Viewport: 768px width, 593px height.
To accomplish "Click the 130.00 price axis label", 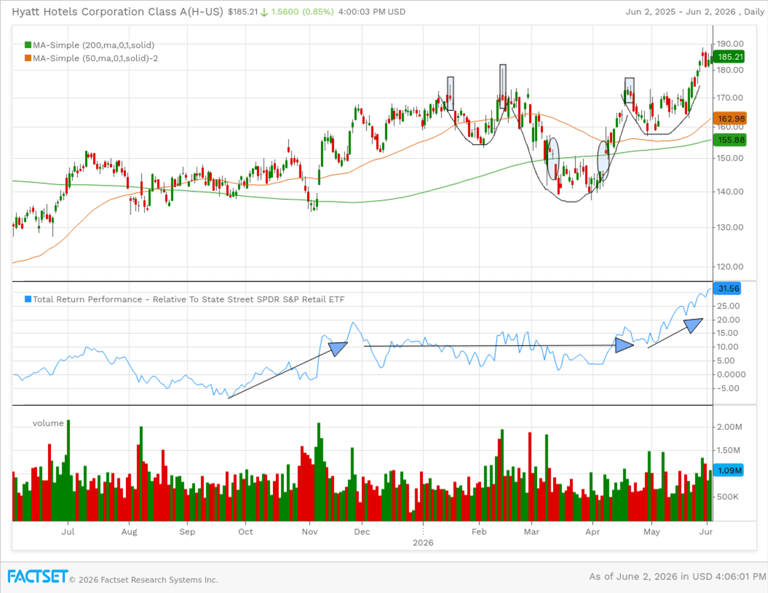I will 730,227.
